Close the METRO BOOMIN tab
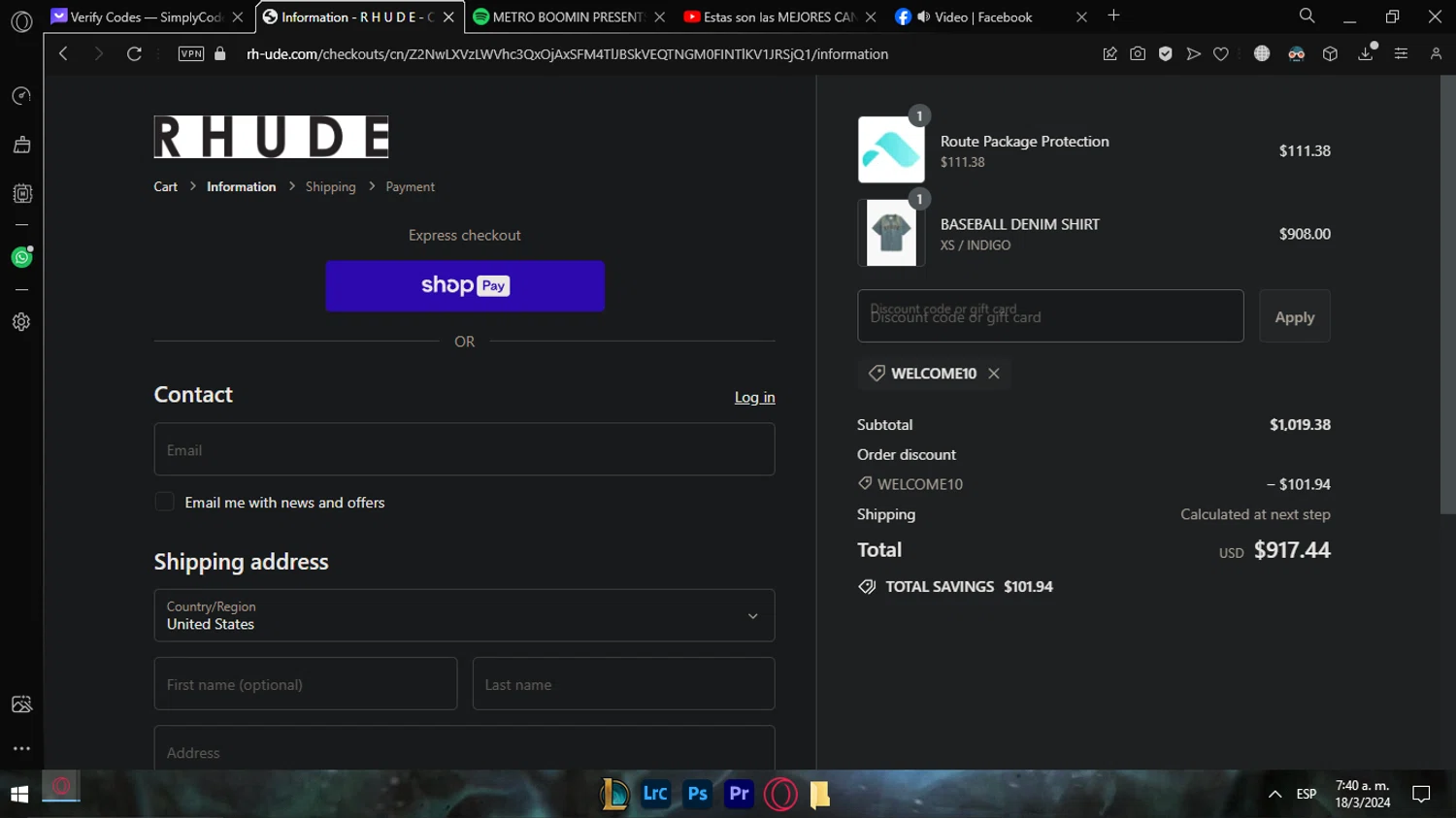Image resolution: width=1456 pixels, height=818 pixels. point(660,17)
